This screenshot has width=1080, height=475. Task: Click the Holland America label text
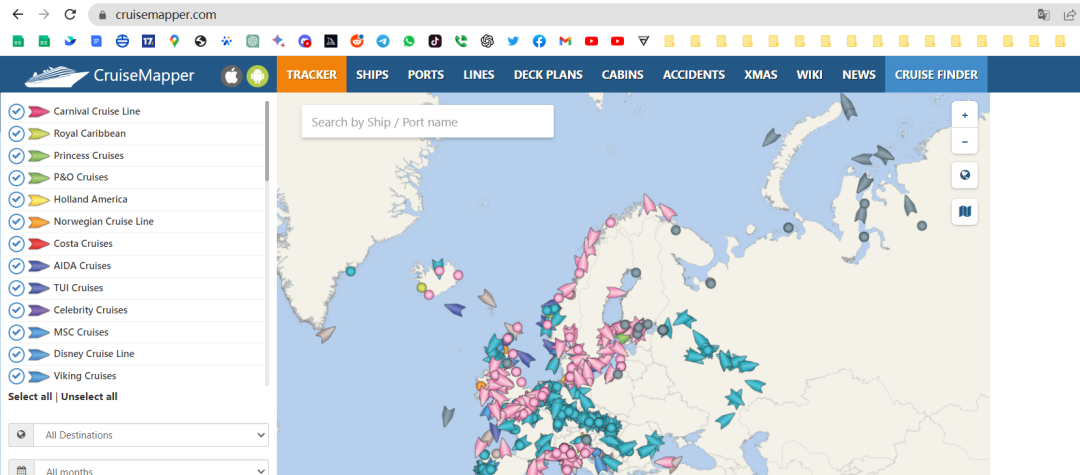[90, 200]
